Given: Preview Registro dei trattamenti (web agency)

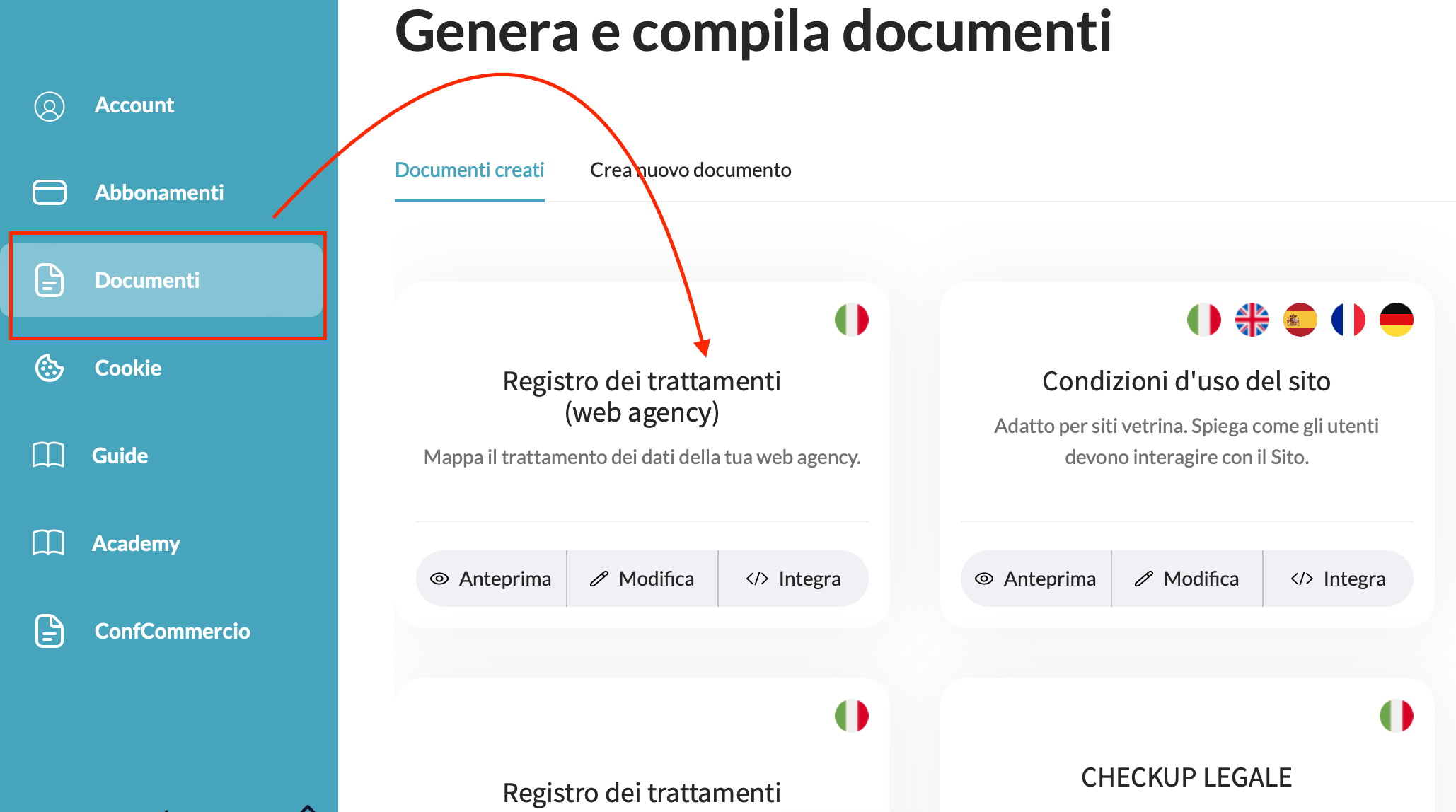Looking at the screenshot, I should pos(492,579).
